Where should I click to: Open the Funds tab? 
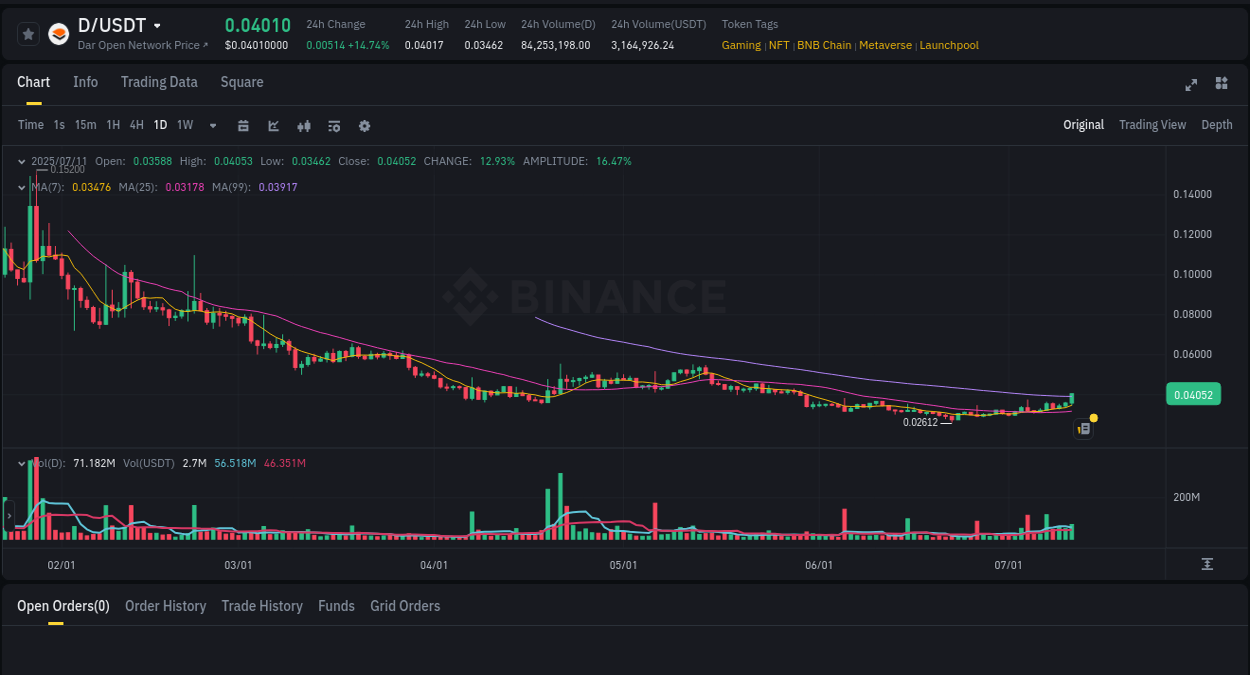coord(336,605)
